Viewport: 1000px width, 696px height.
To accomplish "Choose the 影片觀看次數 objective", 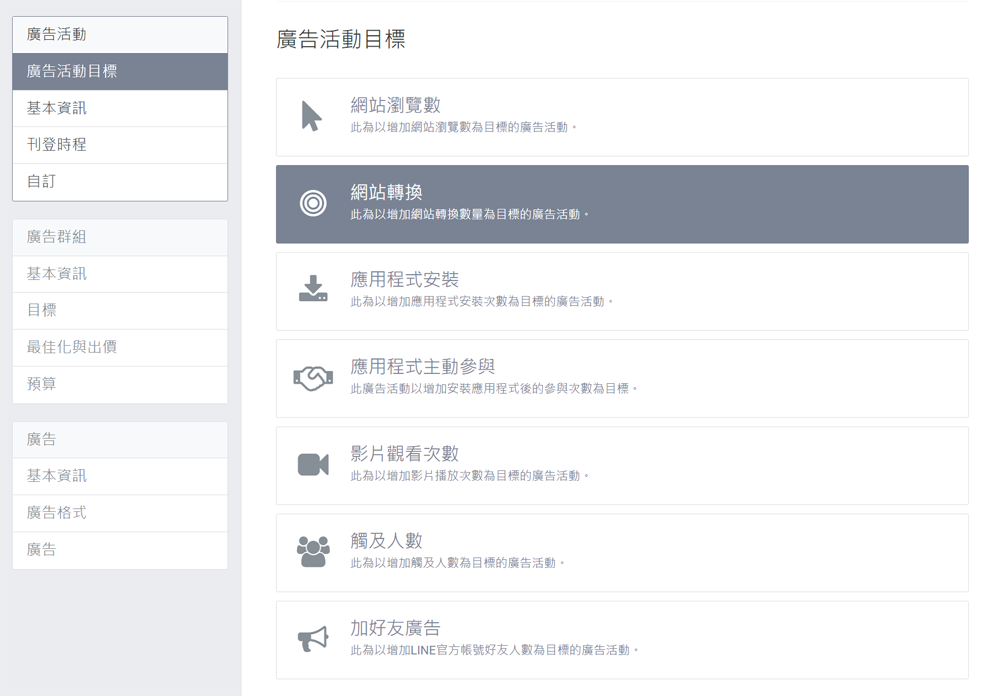I will click(x=620, y=465).
